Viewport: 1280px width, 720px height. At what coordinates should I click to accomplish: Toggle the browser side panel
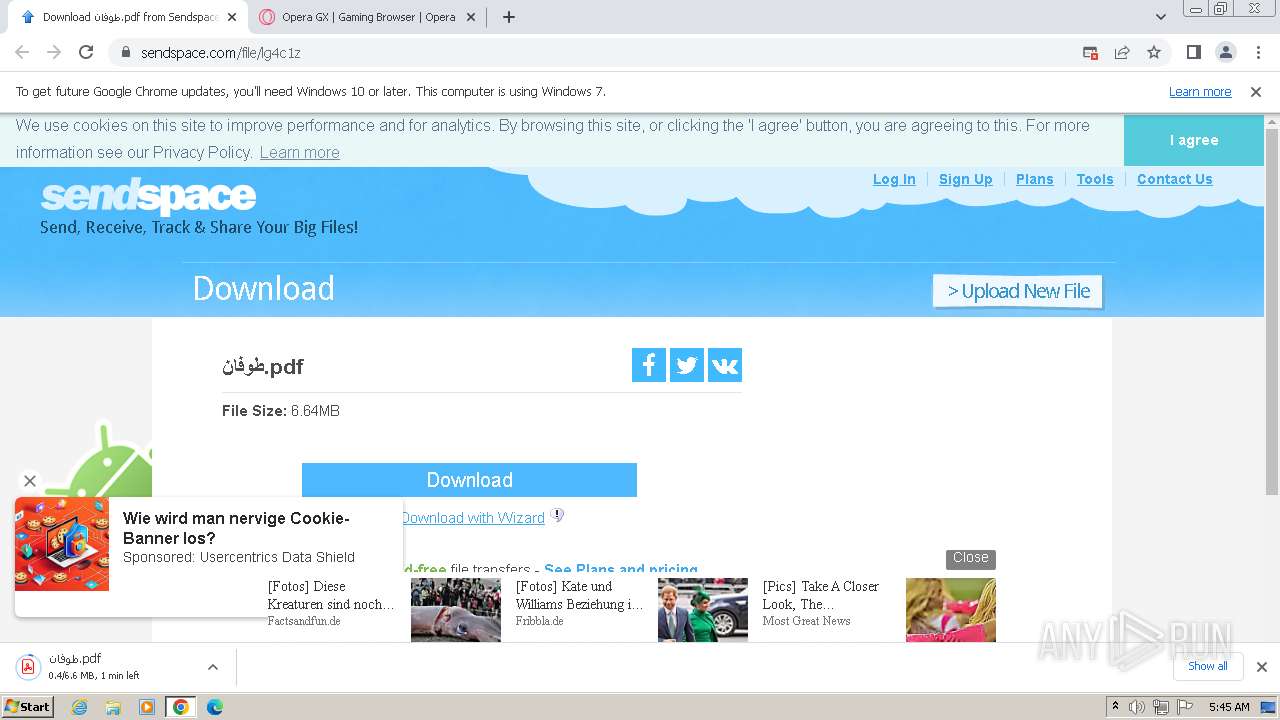[x=1193, y=52]
